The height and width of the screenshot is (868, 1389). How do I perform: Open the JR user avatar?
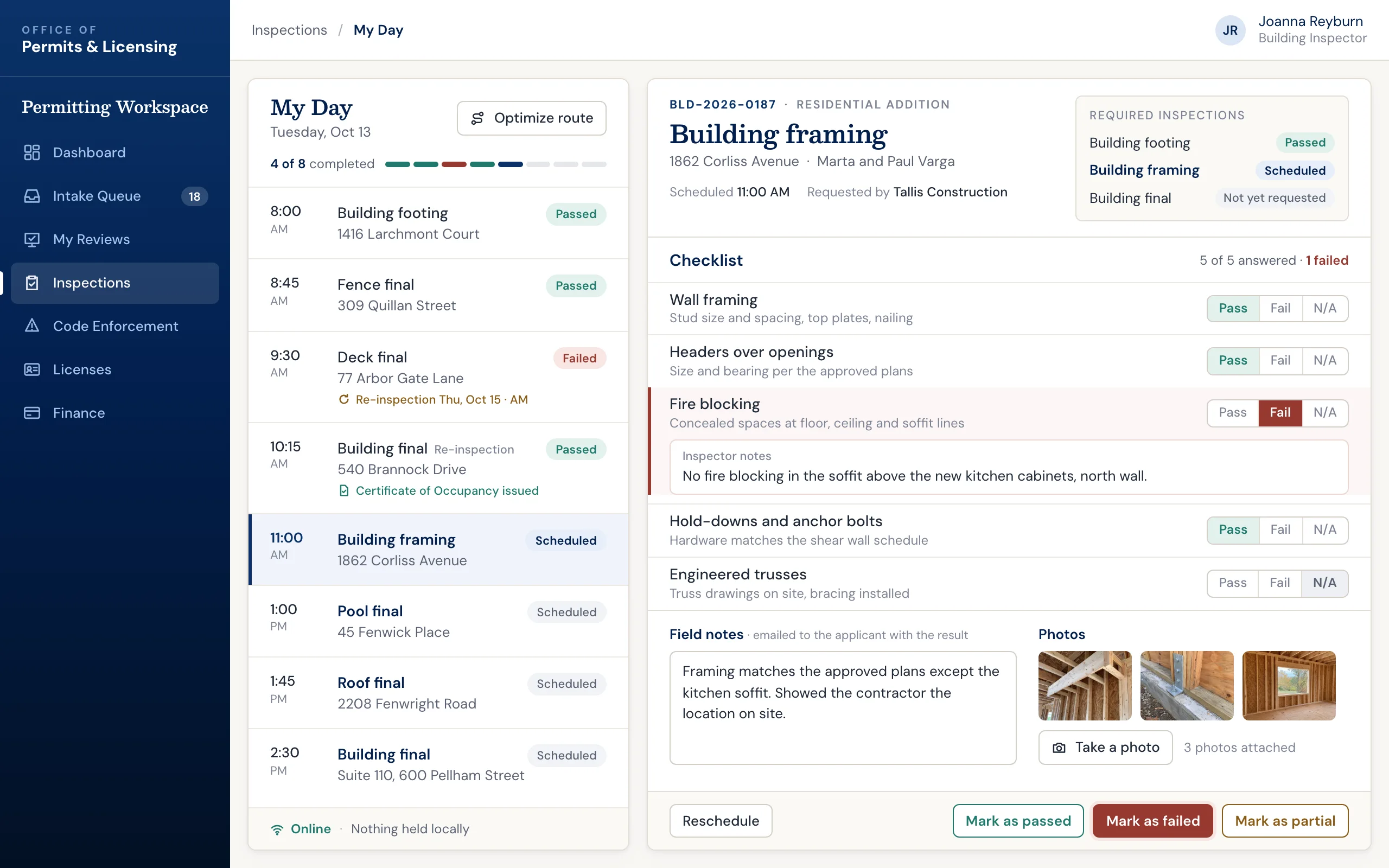(x=1230, y=30)
